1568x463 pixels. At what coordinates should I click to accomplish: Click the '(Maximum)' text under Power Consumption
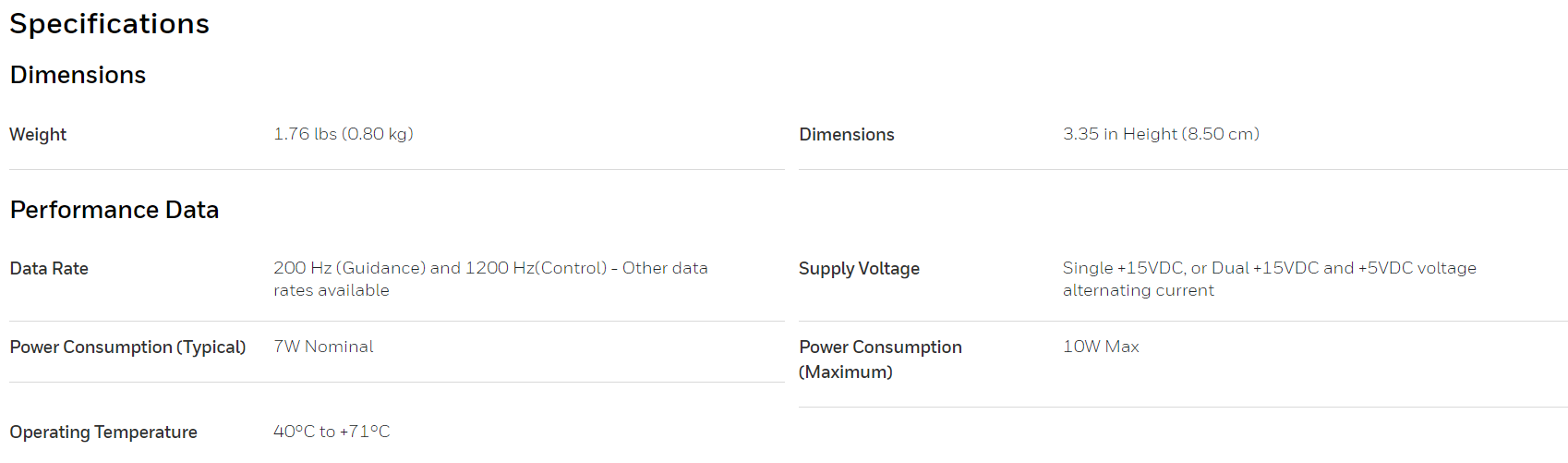[x=846, y=372]
